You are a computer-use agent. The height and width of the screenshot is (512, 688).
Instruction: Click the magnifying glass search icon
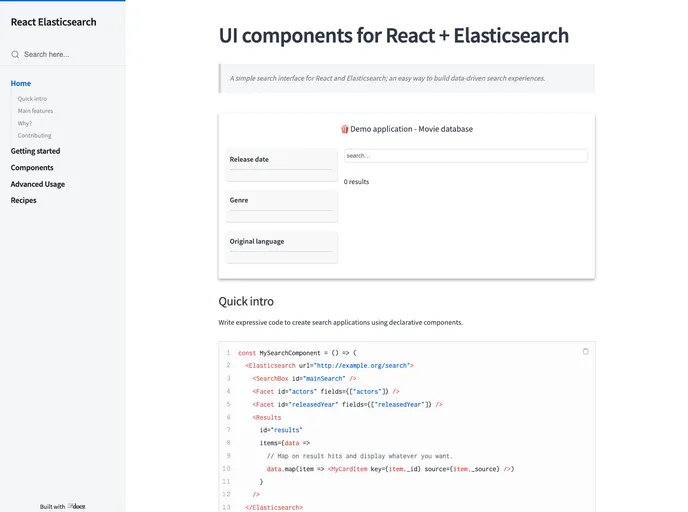(x=15, y=55)
